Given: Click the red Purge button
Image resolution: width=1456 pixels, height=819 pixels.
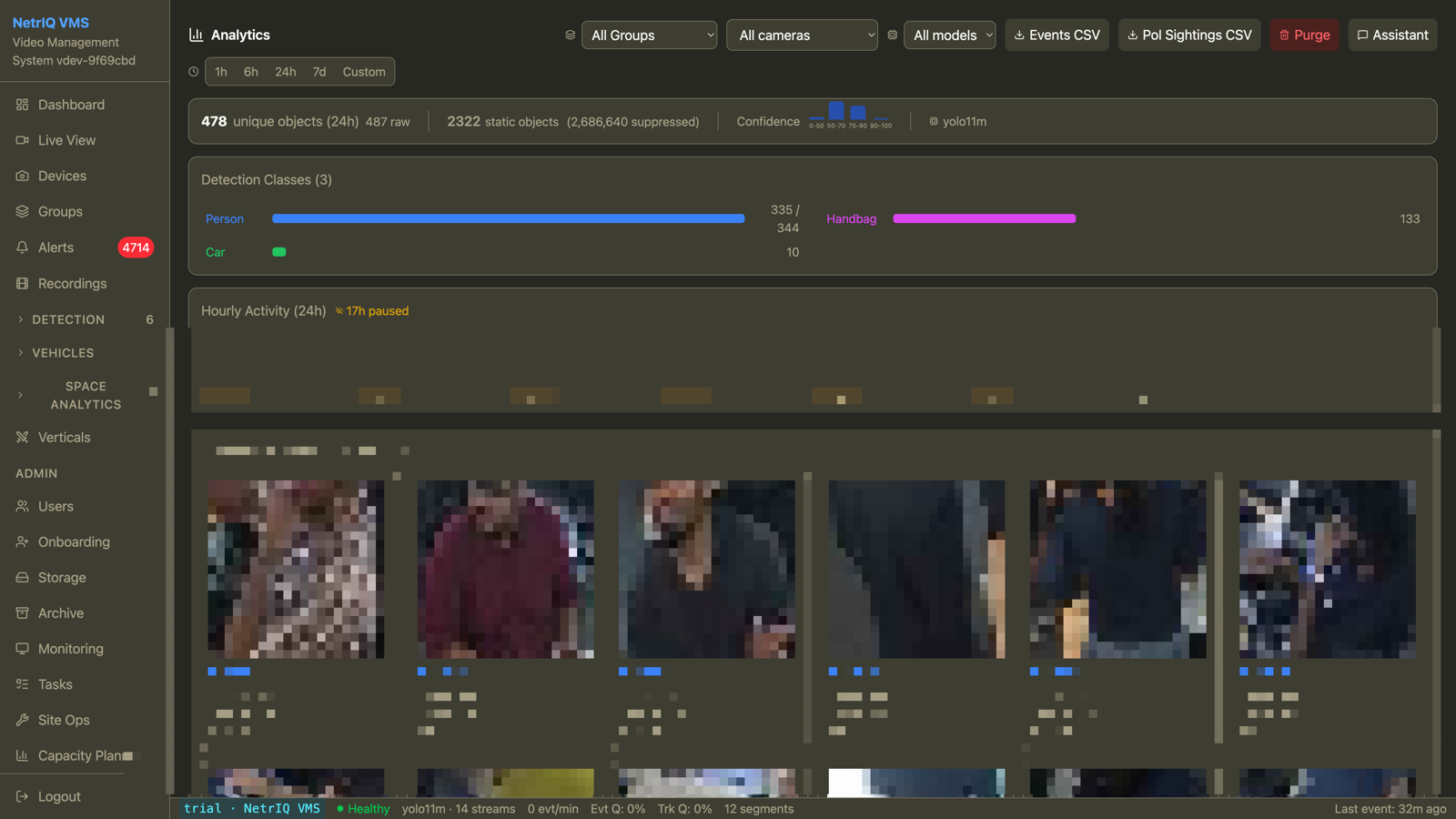Looking at the screenshot, I should click(1304, 35).
